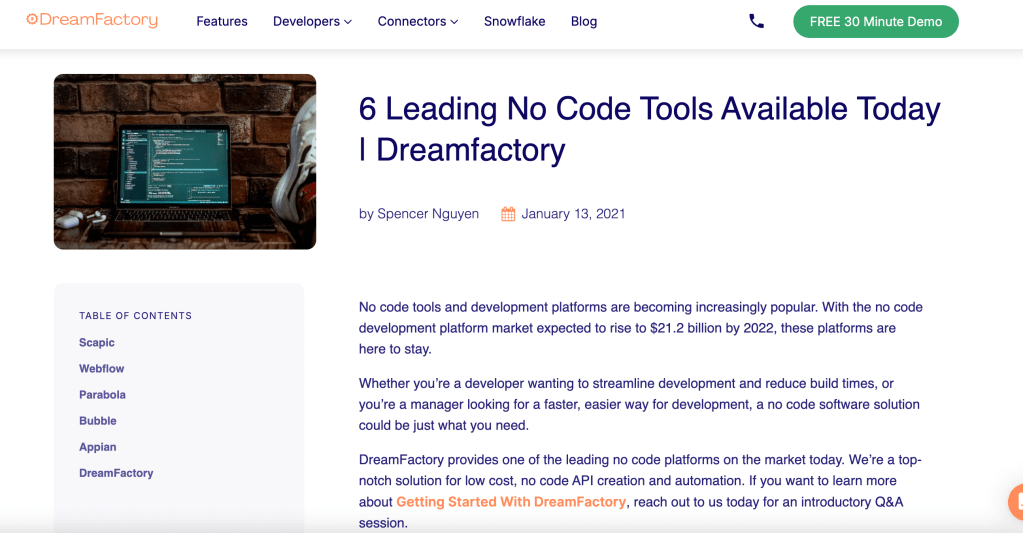Jump to Webflow in table of contents
This screenshot has height=533, width=1023.
click(x=102, y=369)
